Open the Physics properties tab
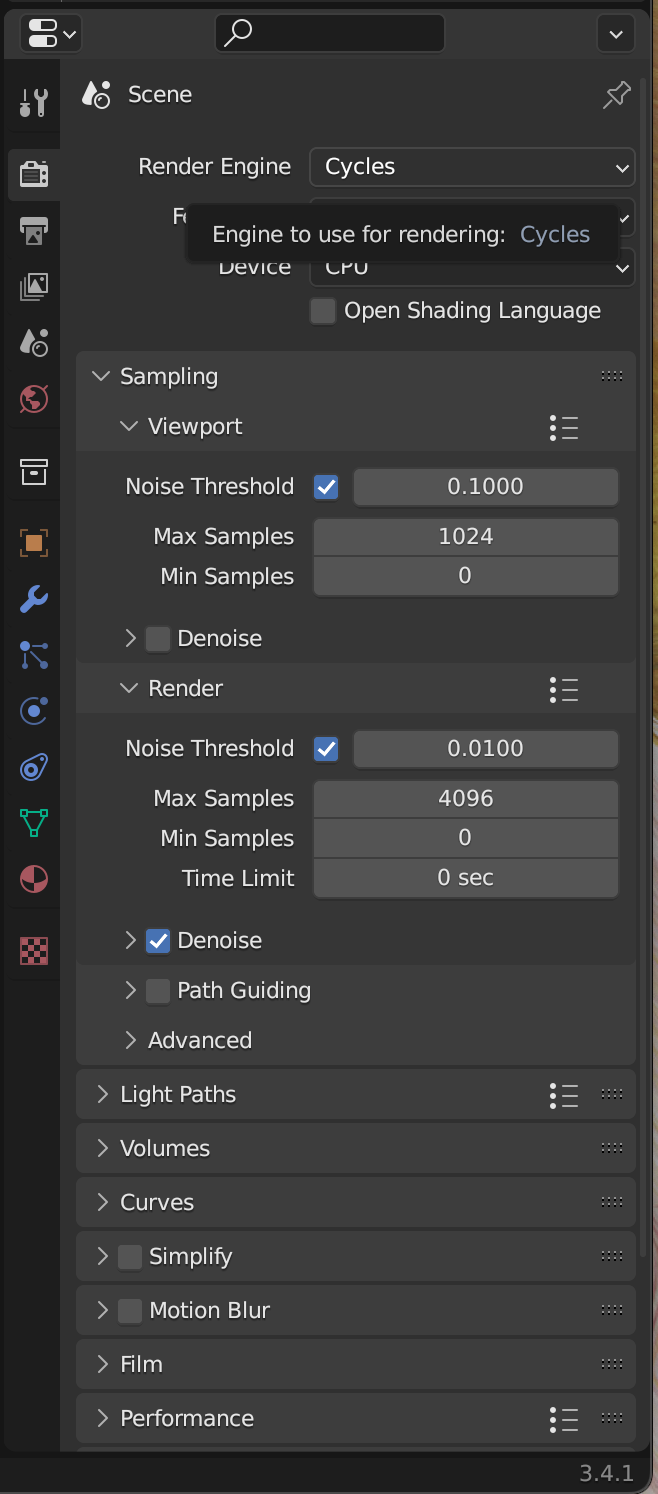The height and width of the screenshot is (1494, 658). click(x=33, y=711)
